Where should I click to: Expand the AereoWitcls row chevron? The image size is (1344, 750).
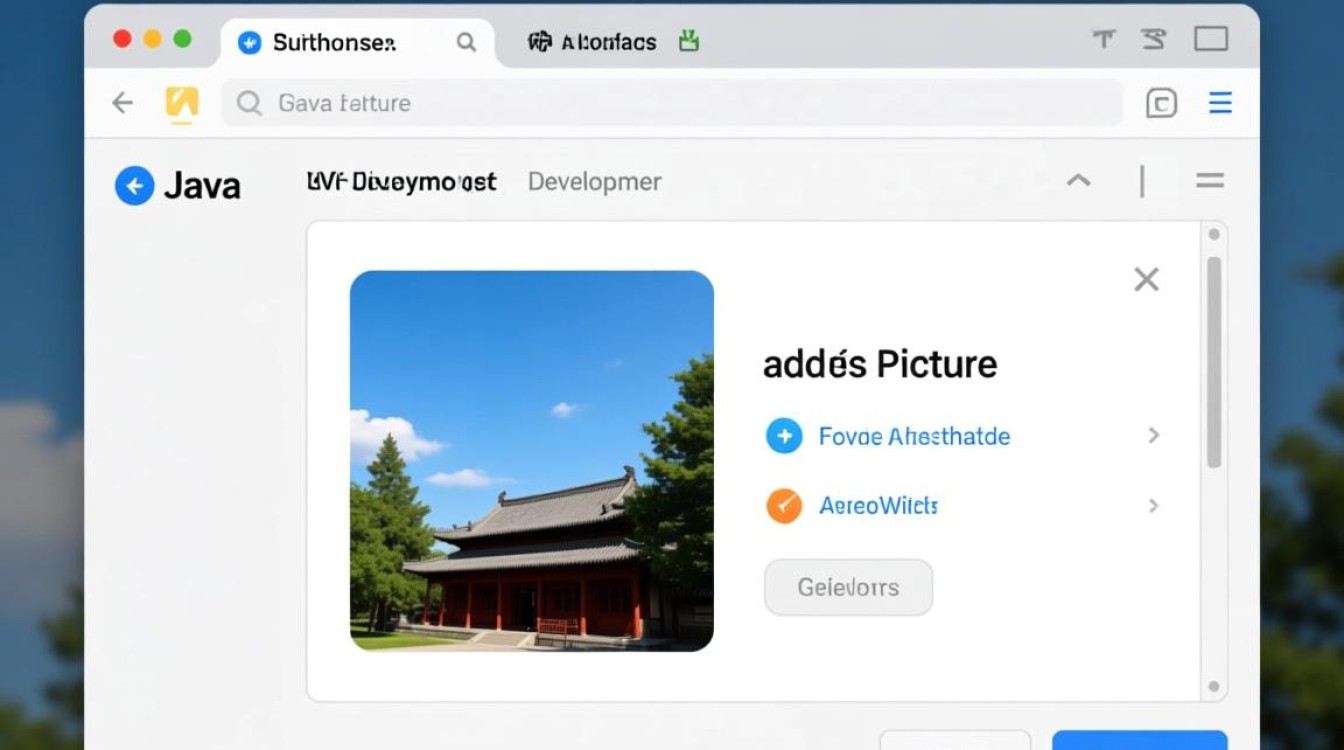click(1155, 506)
